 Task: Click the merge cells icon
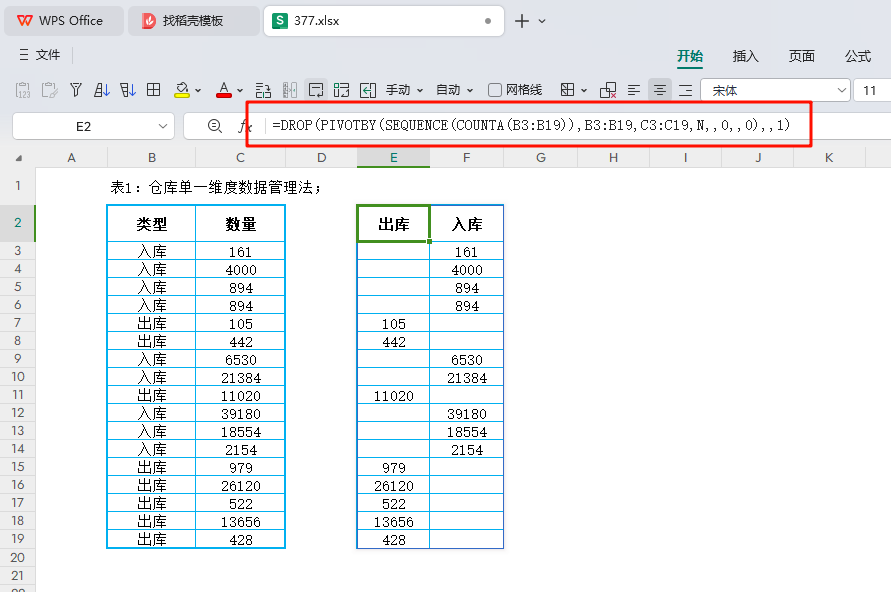(x=567, y=90)
